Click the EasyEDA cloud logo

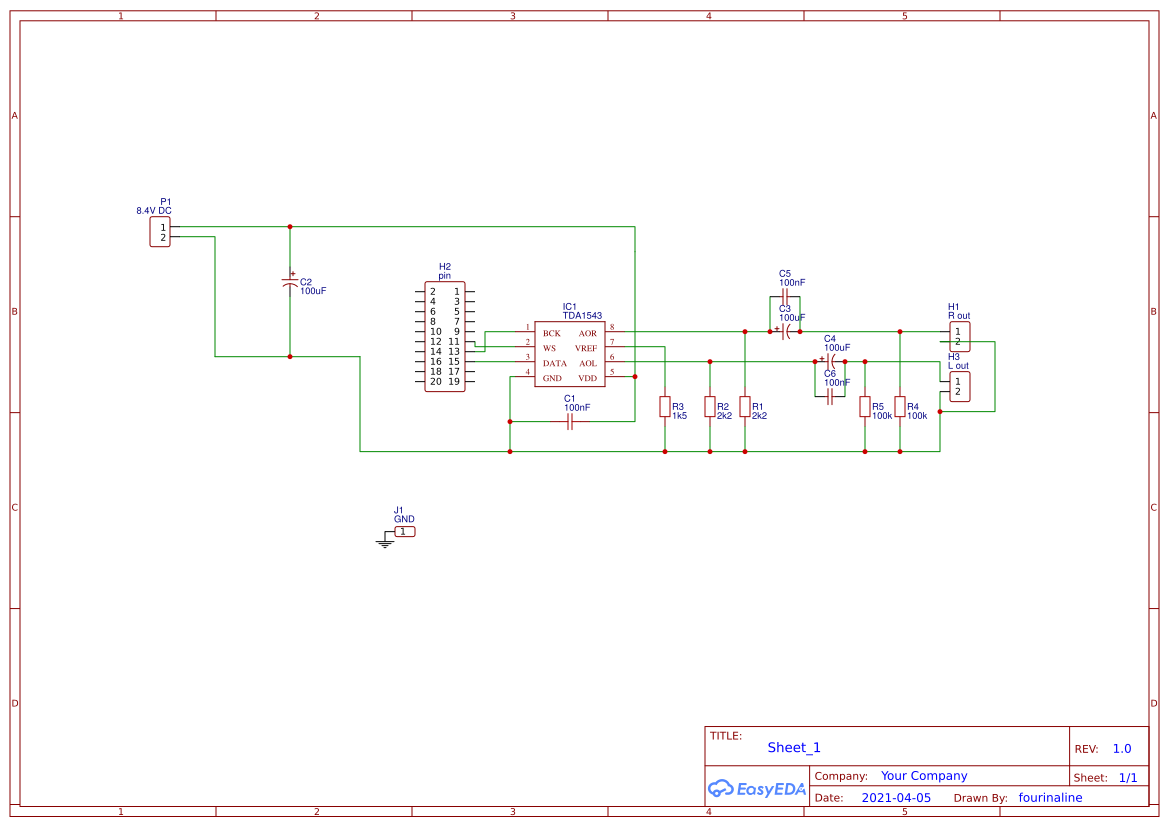coord(757,789)
